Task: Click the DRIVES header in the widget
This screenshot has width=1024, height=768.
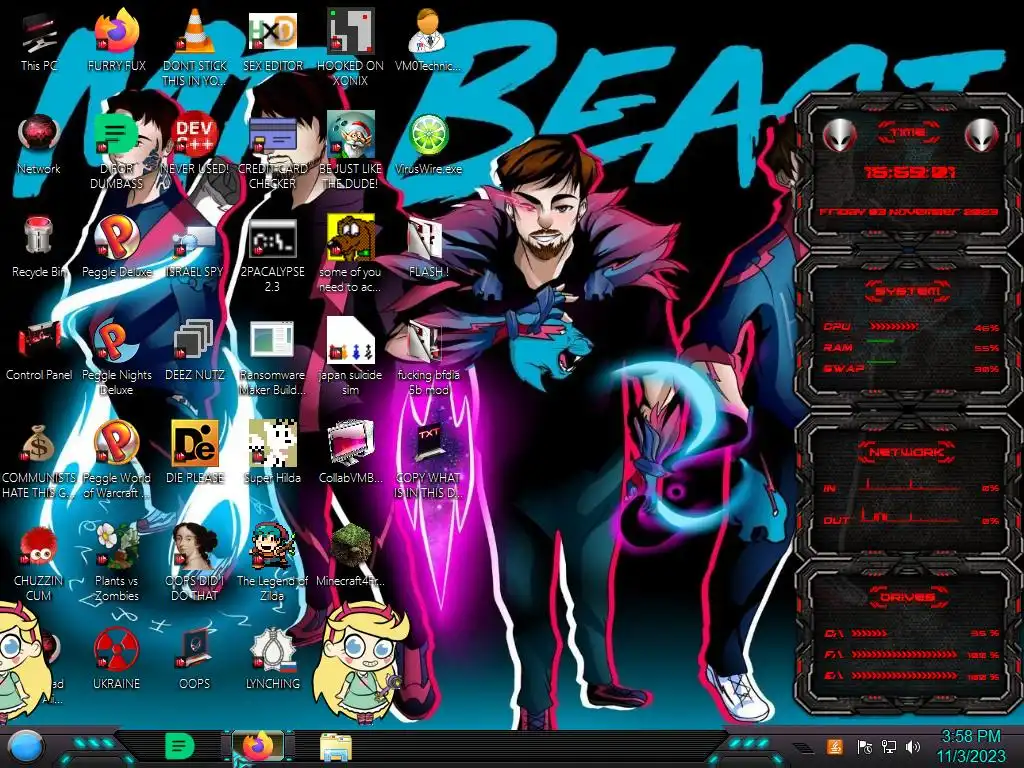Action: [907, 597]
